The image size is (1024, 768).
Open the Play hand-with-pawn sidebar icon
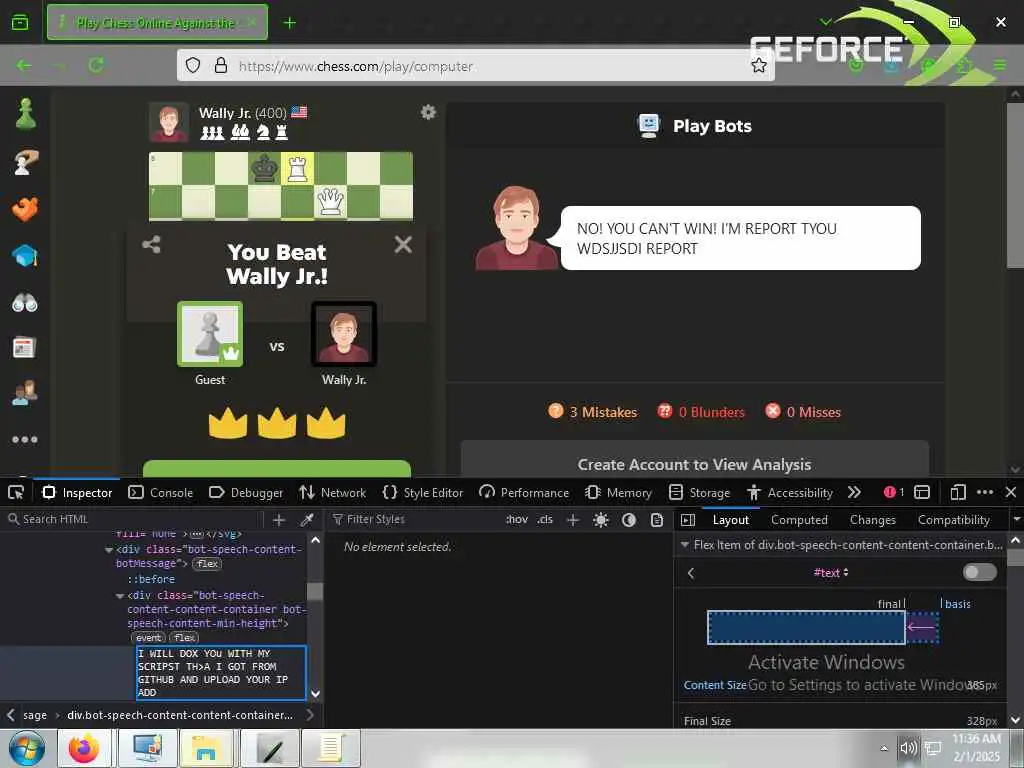coord(25,162)
